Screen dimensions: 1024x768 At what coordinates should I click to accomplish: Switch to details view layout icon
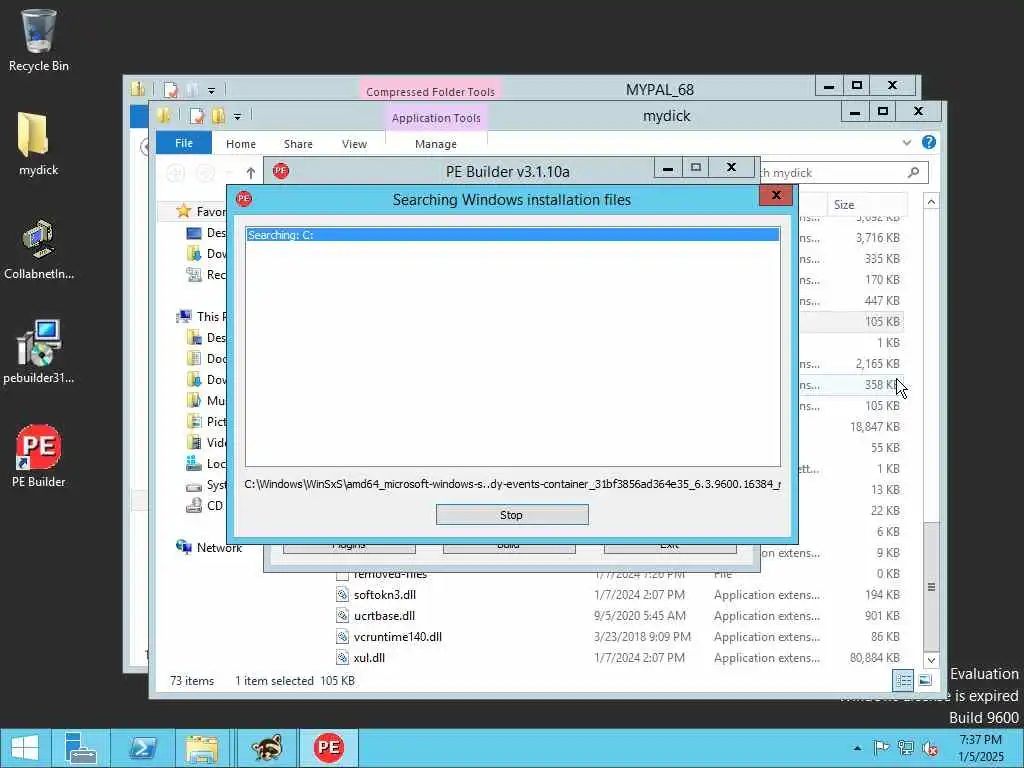903,680
